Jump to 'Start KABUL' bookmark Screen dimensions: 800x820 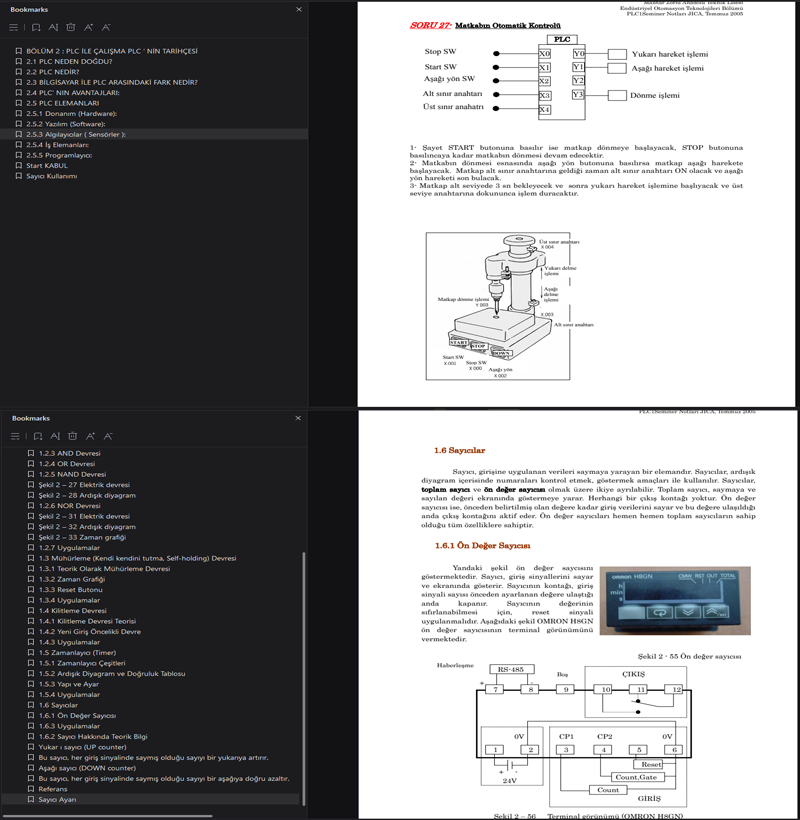pyautogui.click(x=47, y=166)
